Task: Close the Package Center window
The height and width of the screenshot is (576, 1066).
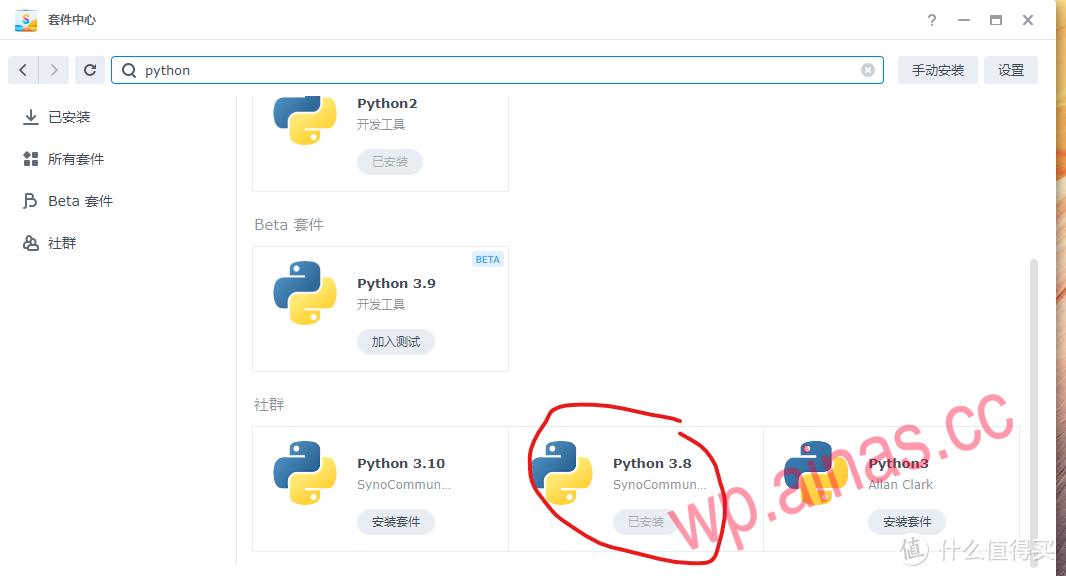Action: coord(1028,20)
